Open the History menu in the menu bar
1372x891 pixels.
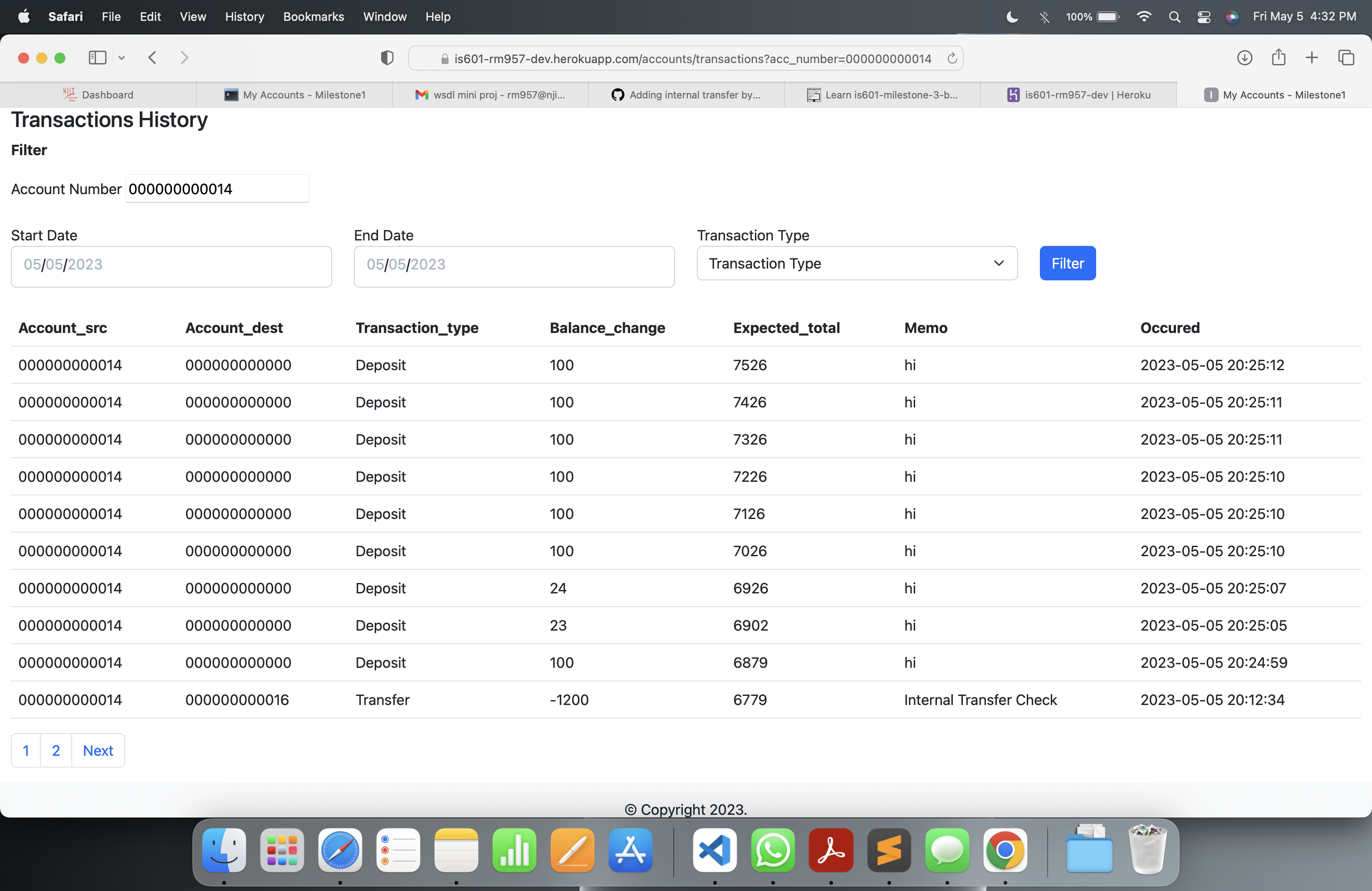coord(245,17)
